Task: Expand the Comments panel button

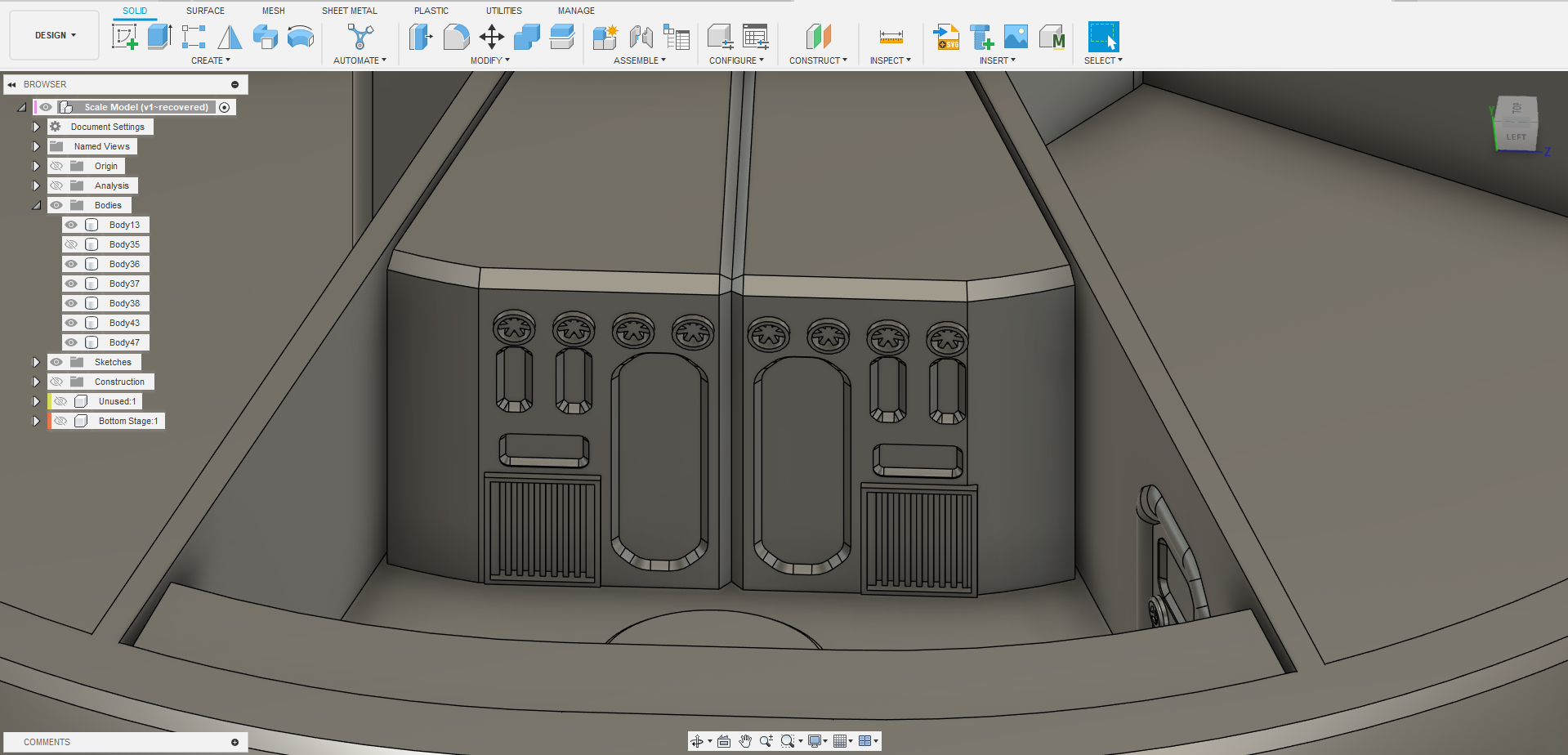Action: click(235, 742)
